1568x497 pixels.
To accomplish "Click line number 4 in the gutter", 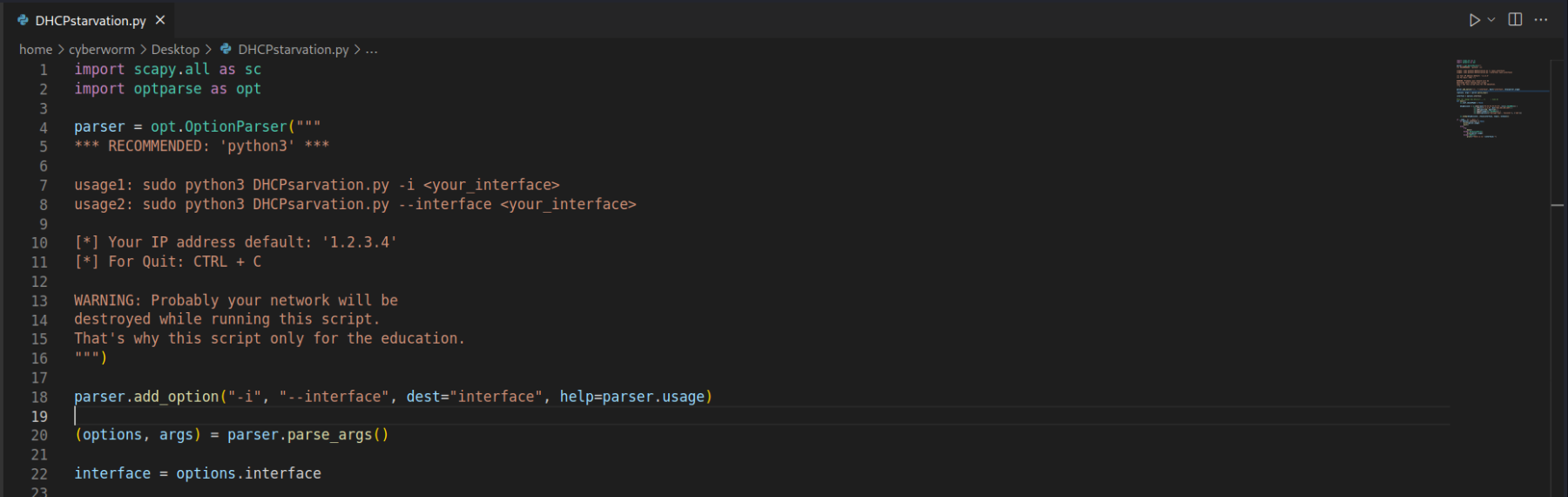I will pyautogui.click(x=44, y=127).
